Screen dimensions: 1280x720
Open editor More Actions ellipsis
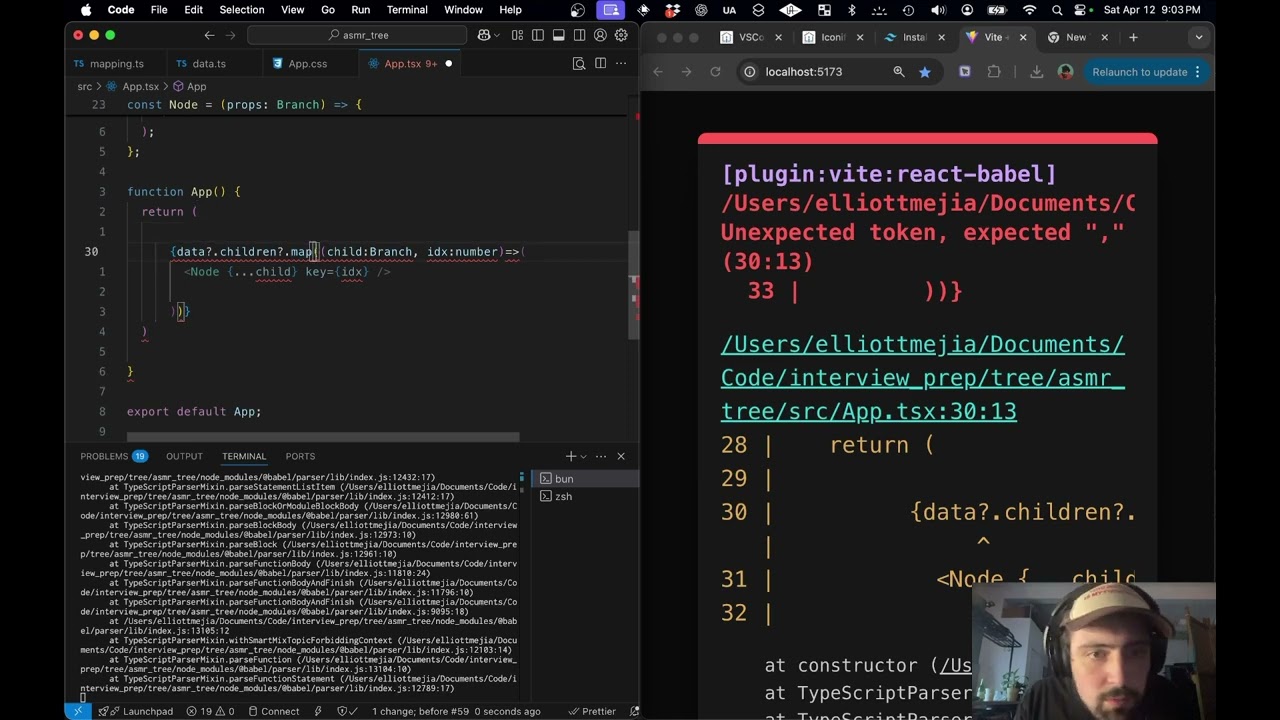[621, 63]
